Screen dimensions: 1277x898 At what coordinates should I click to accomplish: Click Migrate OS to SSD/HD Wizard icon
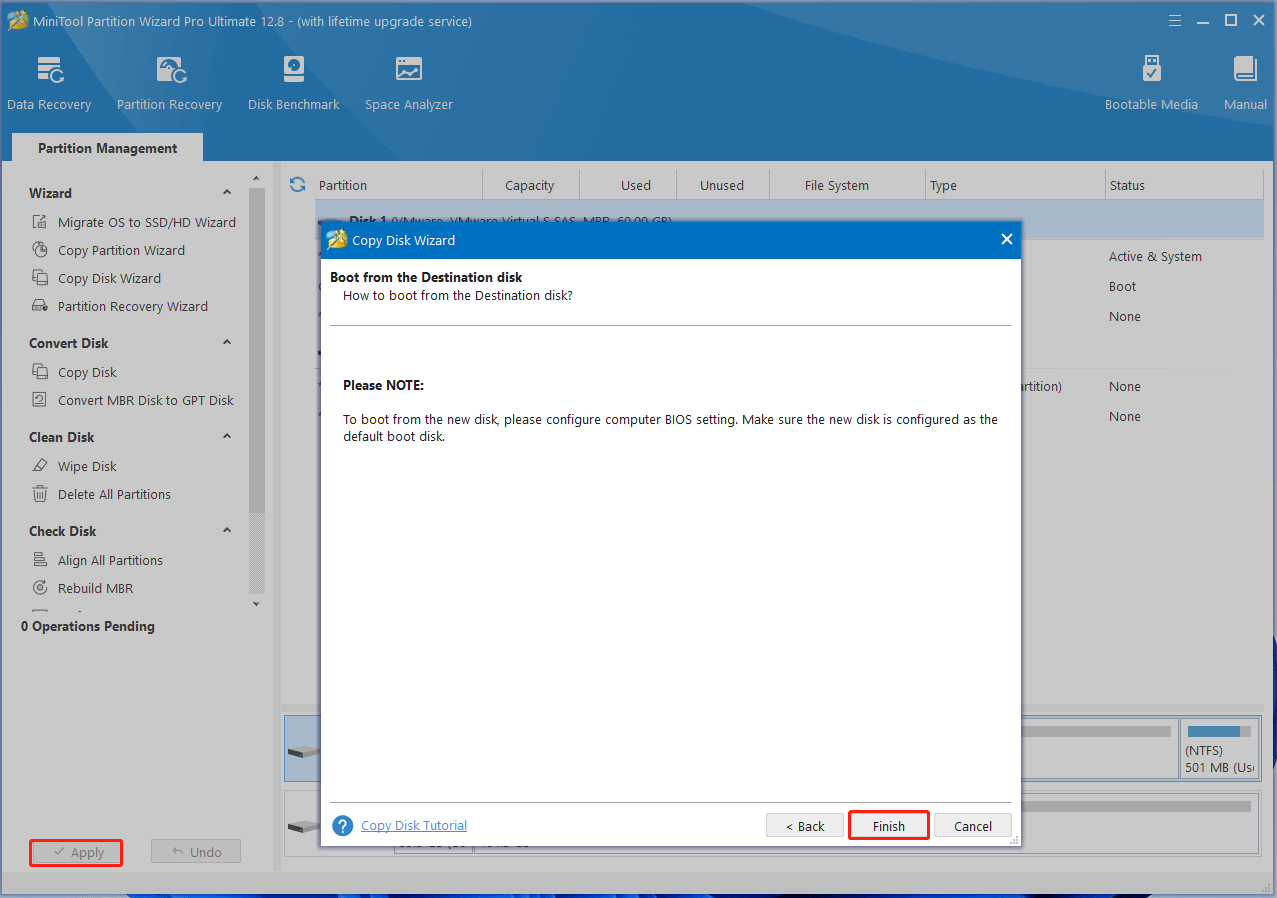pyautogui.click(x=40, y=222)
